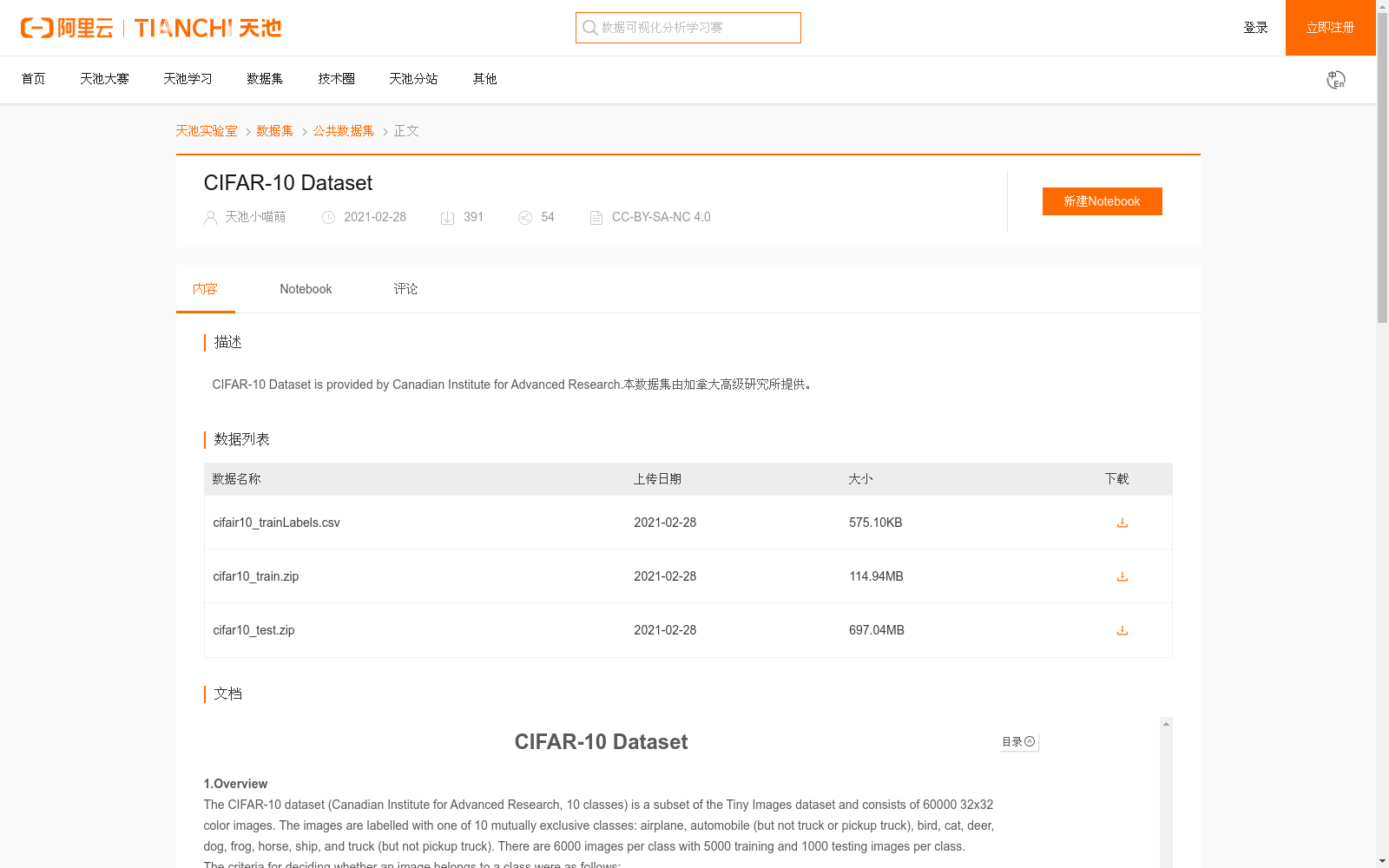This screenshot has height=868, width=1389.
Task: Download cifar10_train.zip file
Action: click(1122, 576)
